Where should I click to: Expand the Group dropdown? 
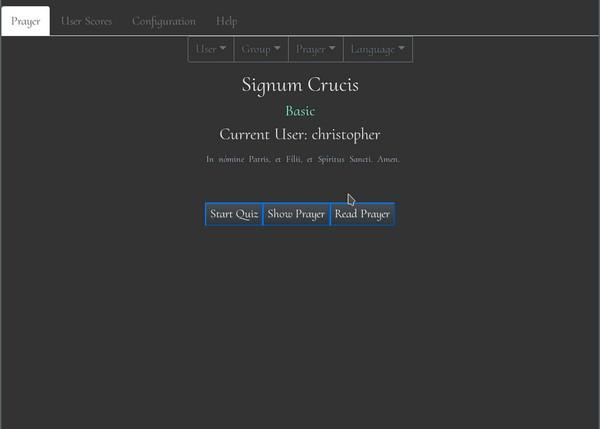(261, 49)
